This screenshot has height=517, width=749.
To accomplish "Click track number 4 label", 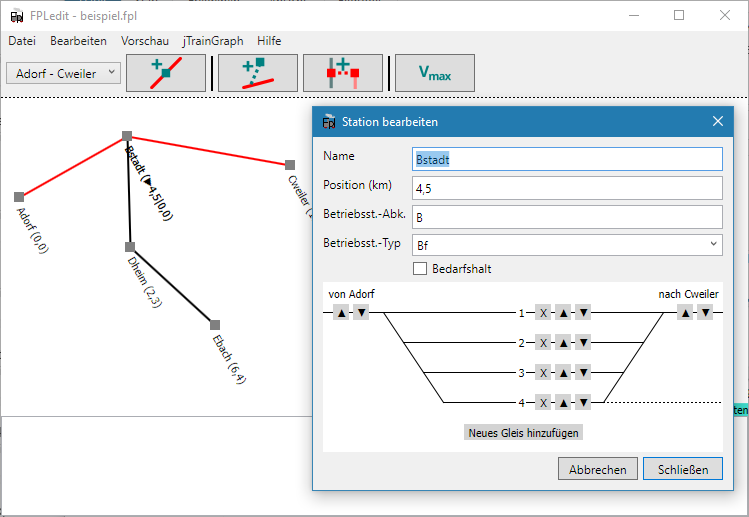I will (522, 403).
